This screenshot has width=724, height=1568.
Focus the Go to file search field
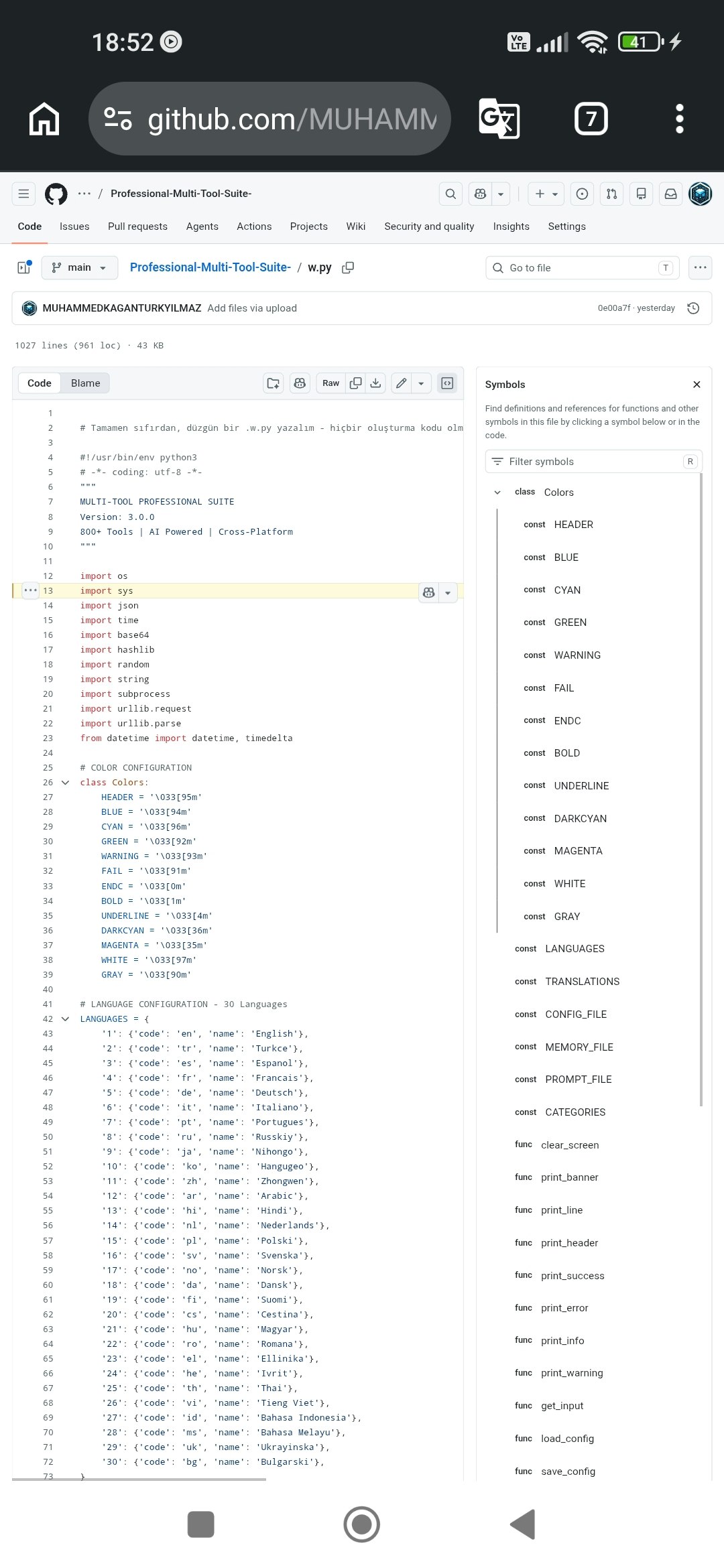pos(583,268)
